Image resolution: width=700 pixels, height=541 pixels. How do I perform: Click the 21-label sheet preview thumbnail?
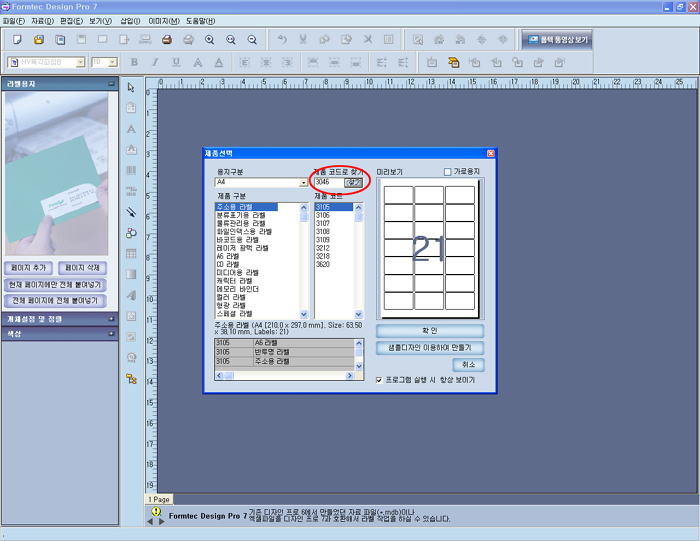point(429,248)
